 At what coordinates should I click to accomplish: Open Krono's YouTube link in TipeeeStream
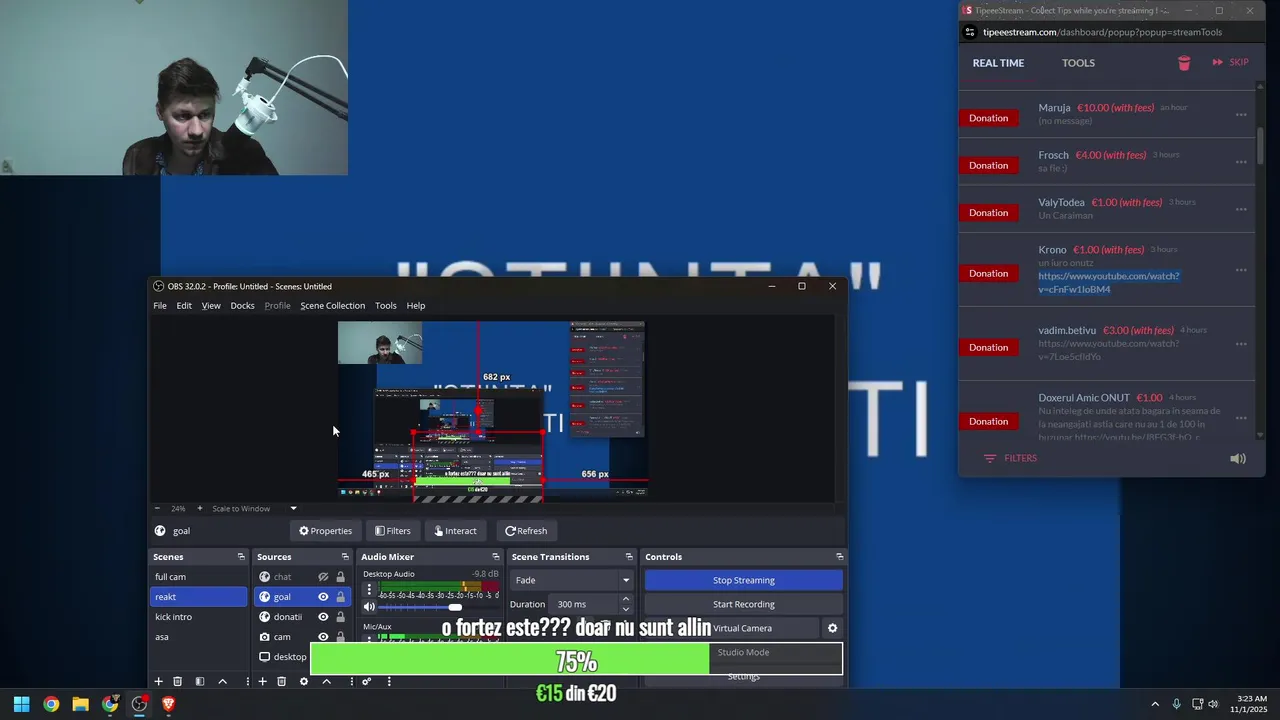tap(1108, 283)
